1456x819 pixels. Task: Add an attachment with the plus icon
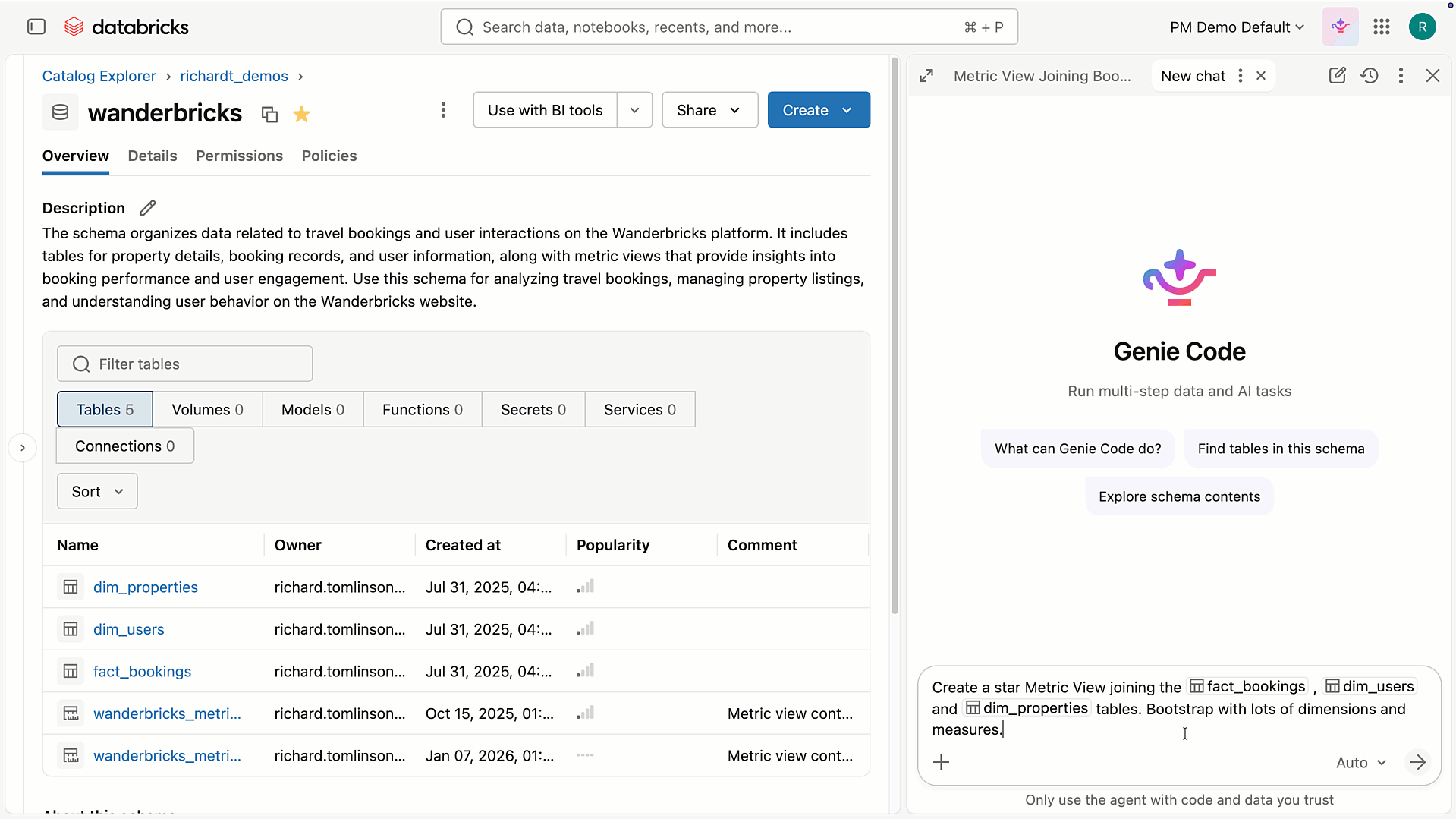pos(941,762)
